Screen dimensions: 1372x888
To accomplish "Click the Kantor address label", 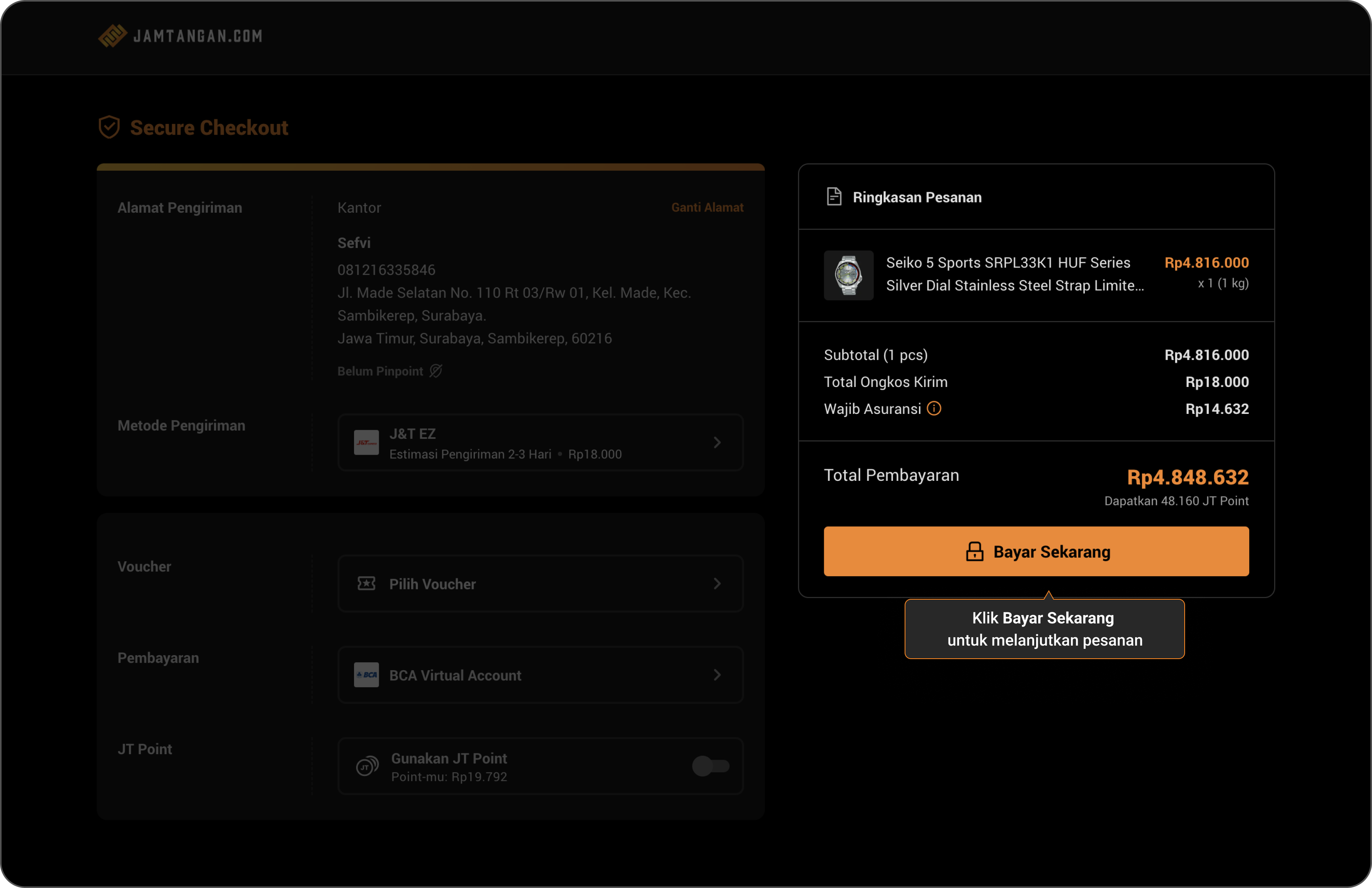I will 359,208.
